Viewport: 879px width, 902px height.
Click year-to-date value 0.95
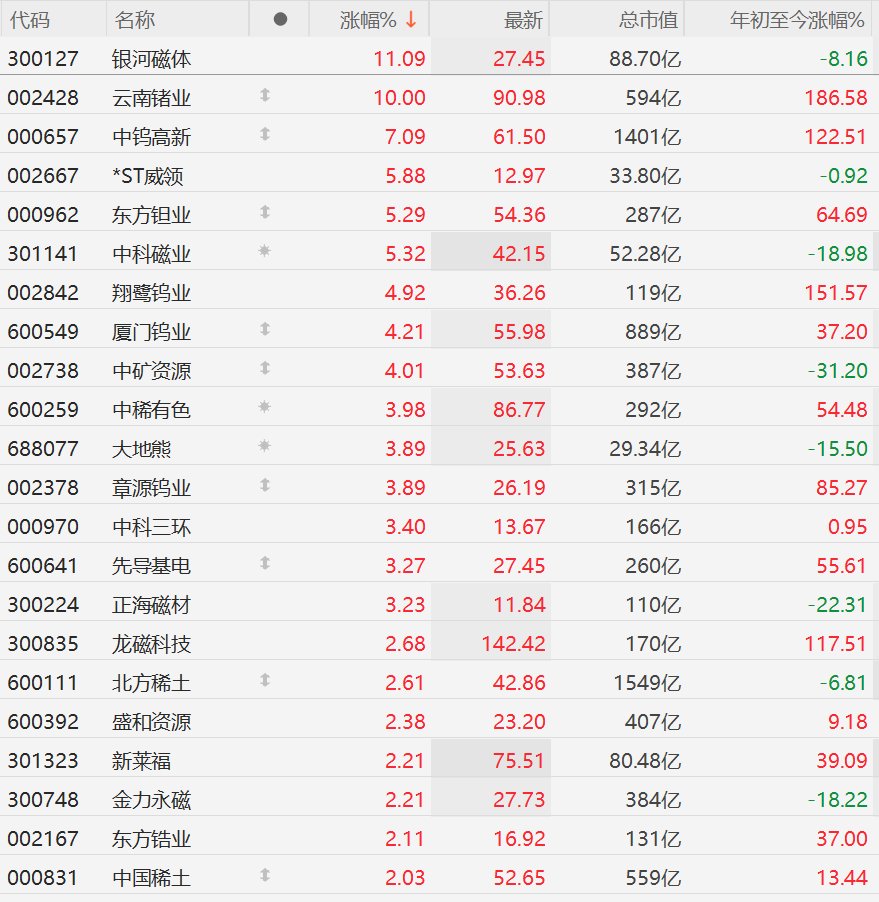pyautogui.click(x=847, y=527)
